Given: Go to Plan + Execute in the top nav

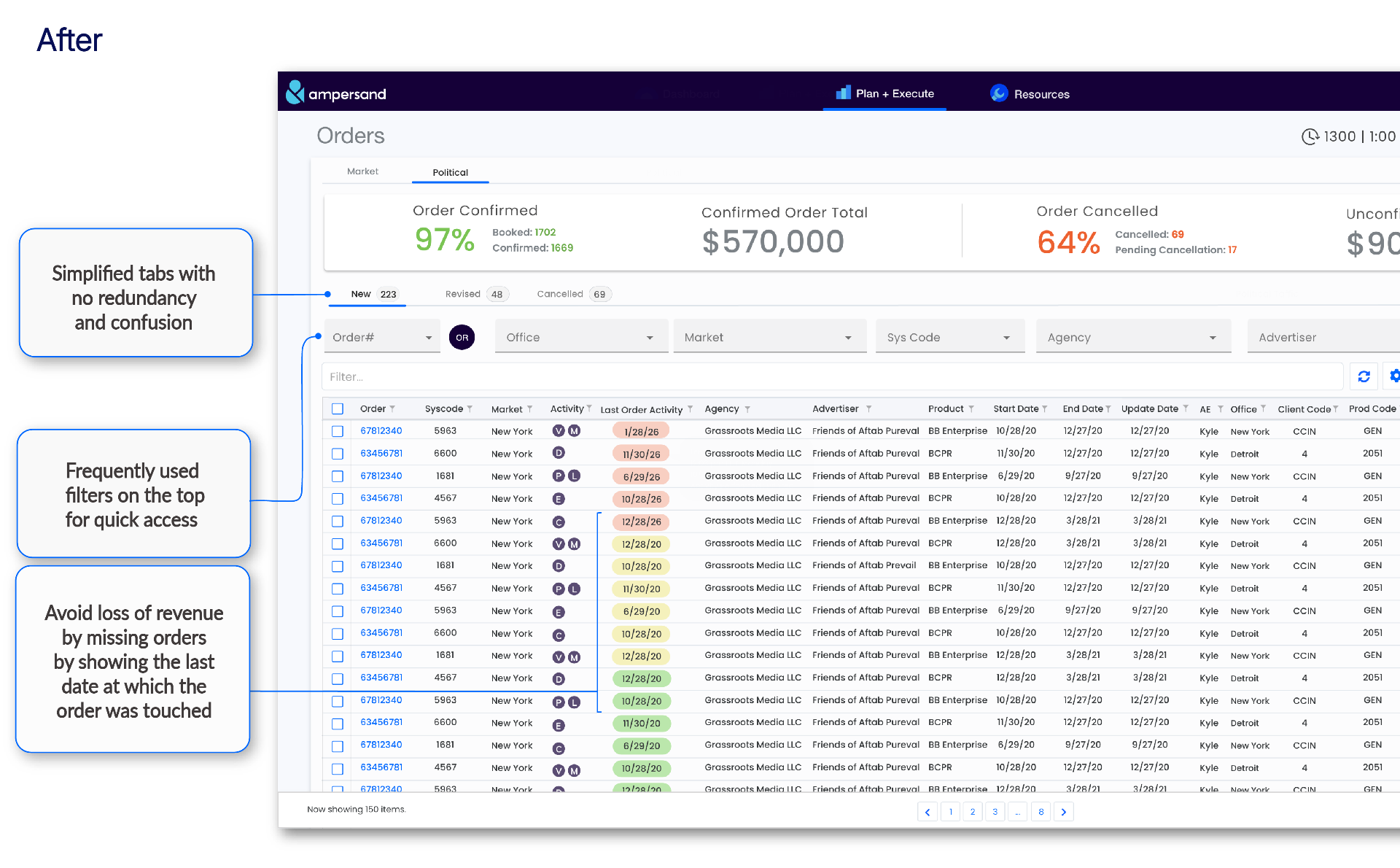Looking at the screenshot, I should coord(884,93).
